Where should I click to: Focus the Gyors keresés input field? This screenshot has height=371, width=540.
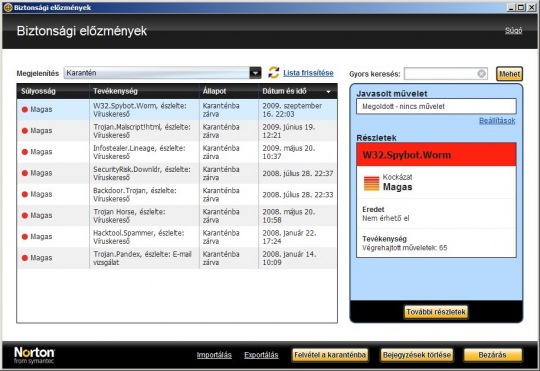click(x=441, y=73)
